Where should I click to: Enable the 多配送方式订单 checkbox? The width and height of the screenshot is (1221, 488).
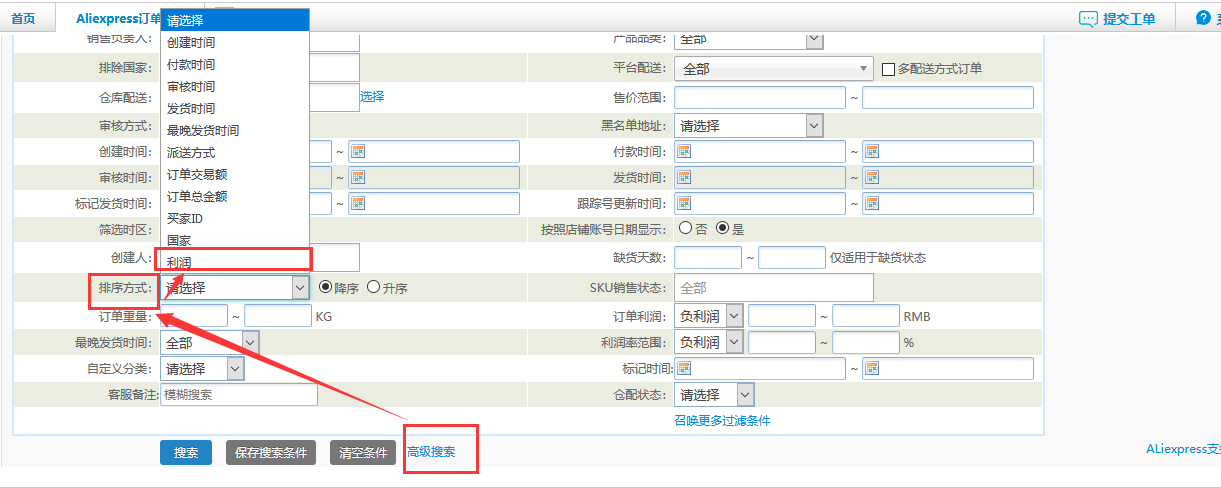point(888,69)
